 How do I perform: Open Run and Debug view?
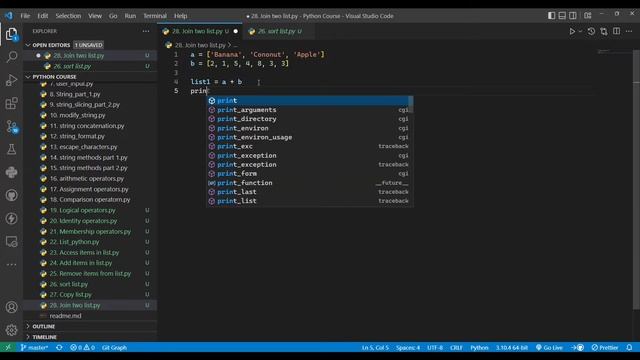pyautogui.click(x=11, y=80)
